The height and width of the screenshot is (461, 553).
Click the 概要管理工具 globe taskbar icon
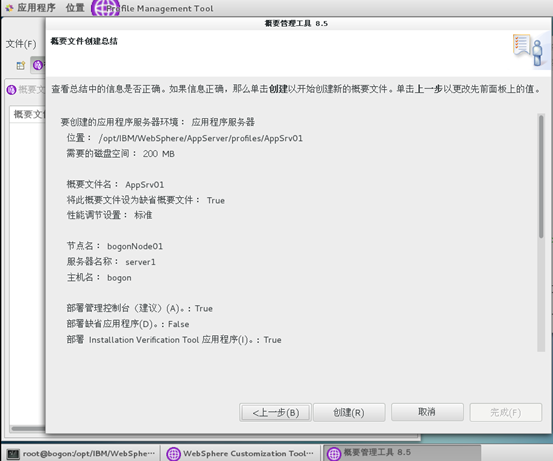(x=334, y=454)
